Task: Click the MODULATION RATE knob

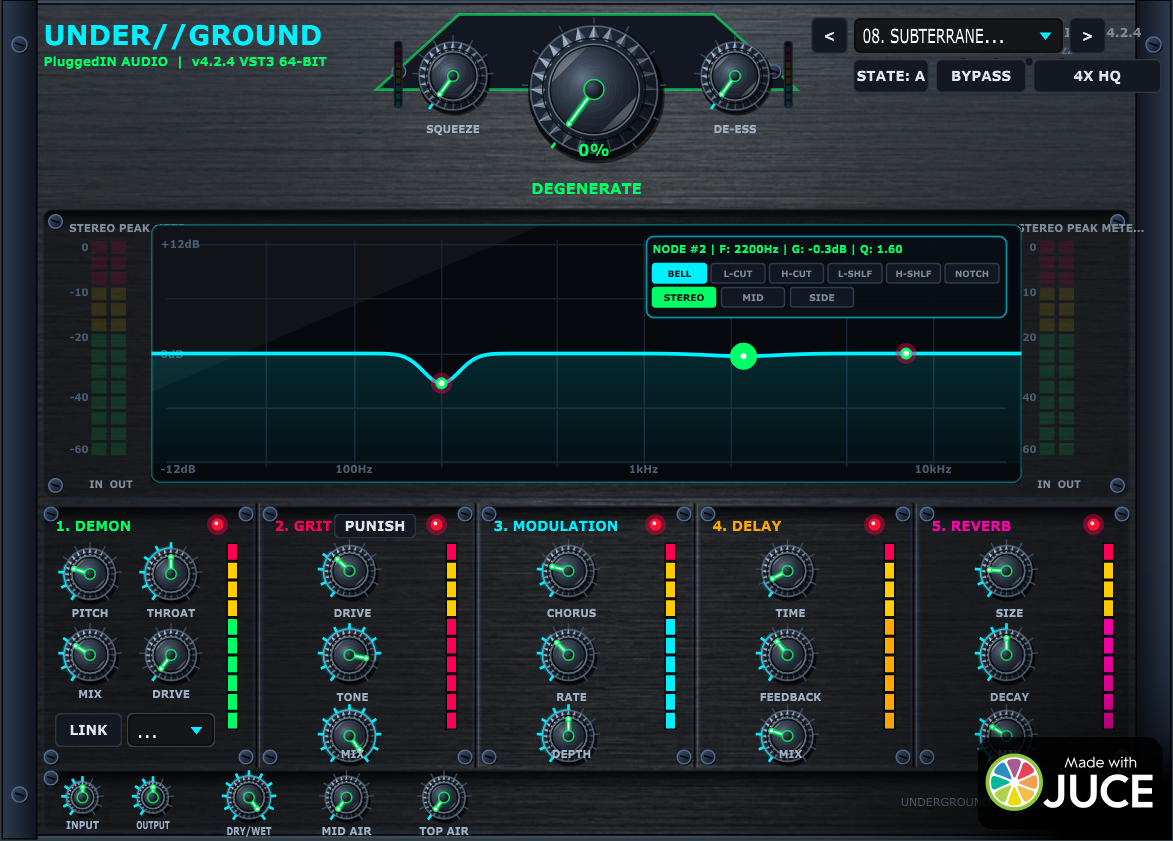Action: [568, 655]
